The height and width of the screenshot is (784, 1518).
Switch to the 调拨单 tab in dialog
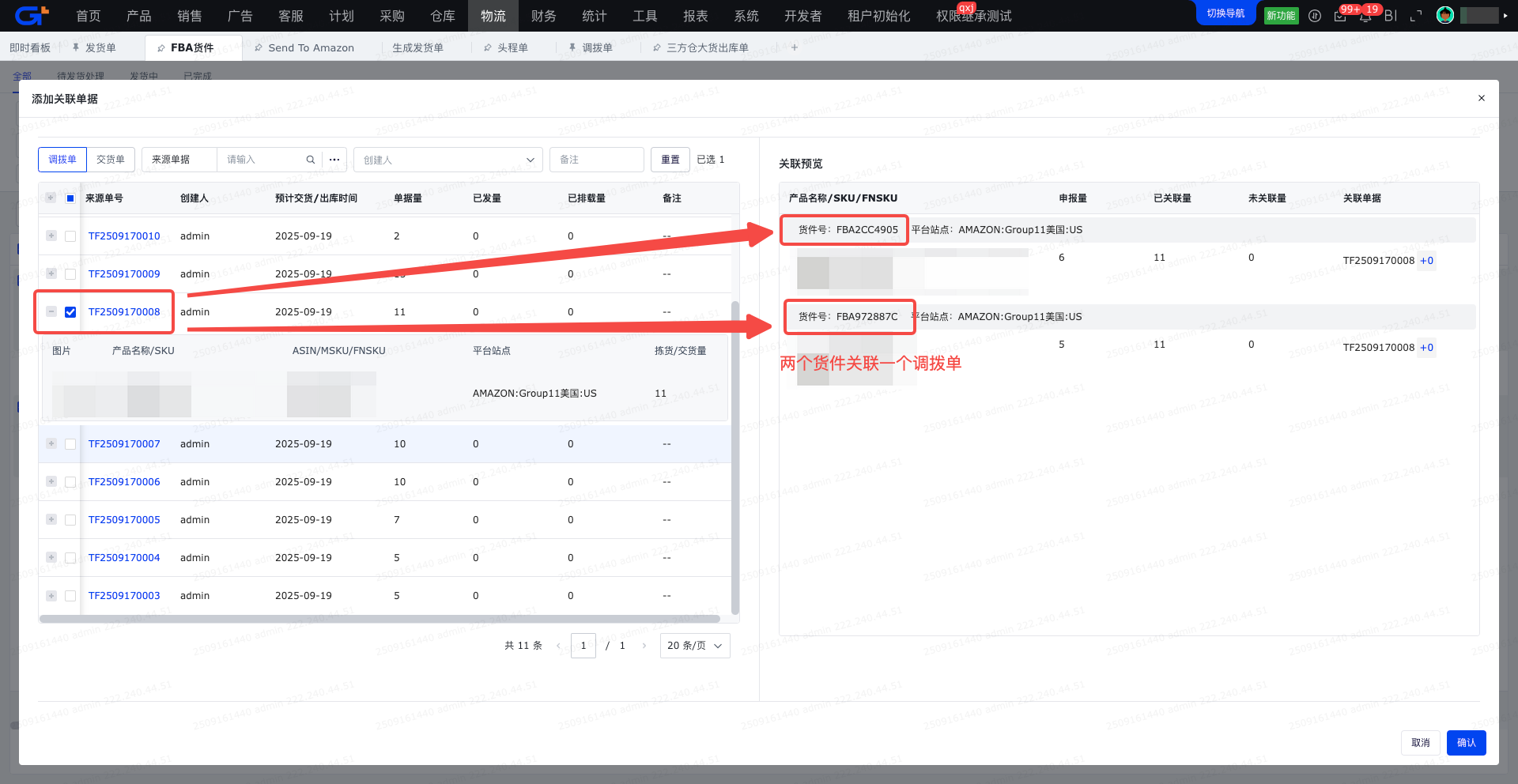pyautogui.click(x=62, y=160)
